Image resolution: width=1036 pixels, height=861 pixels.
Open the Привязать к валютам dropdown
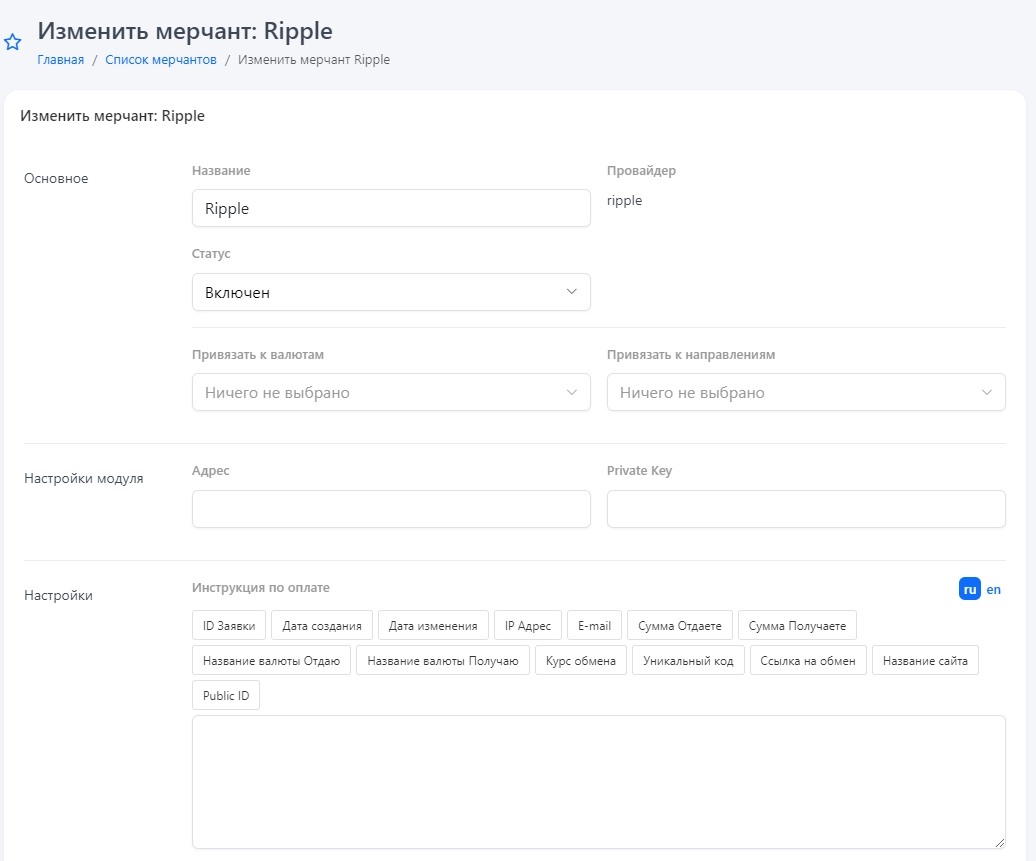(x=391, y=393)
